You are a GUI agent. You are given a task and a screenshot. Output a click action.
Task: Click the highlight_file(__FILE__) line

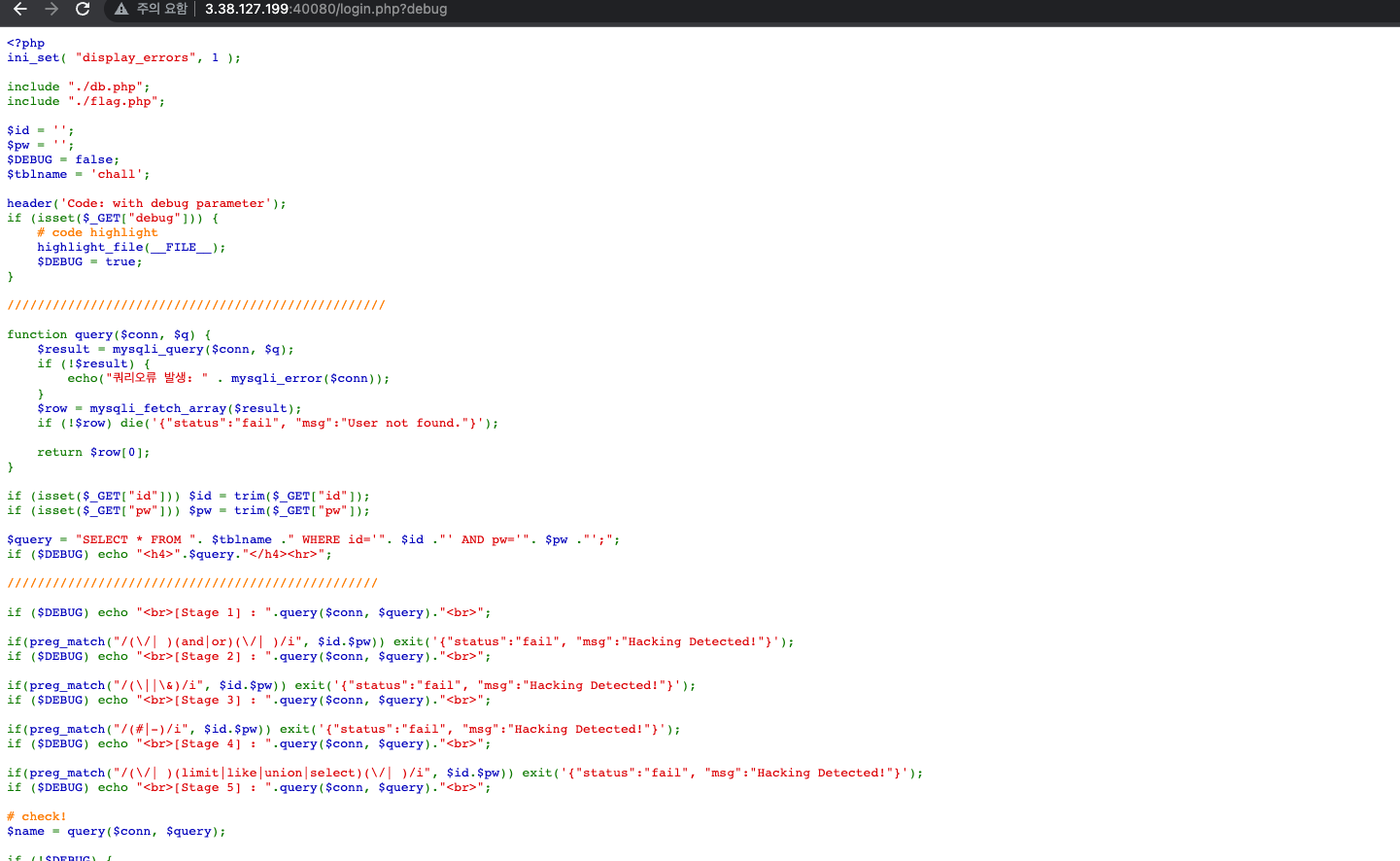[131, 247]
